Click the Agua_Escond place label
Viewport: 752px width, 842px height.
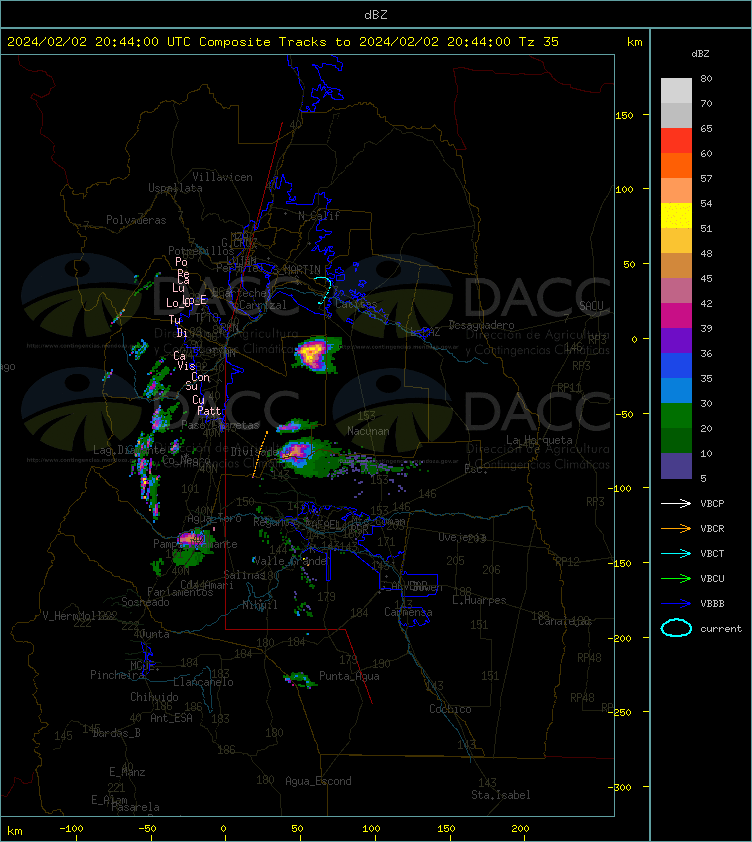tap(319, 781)
